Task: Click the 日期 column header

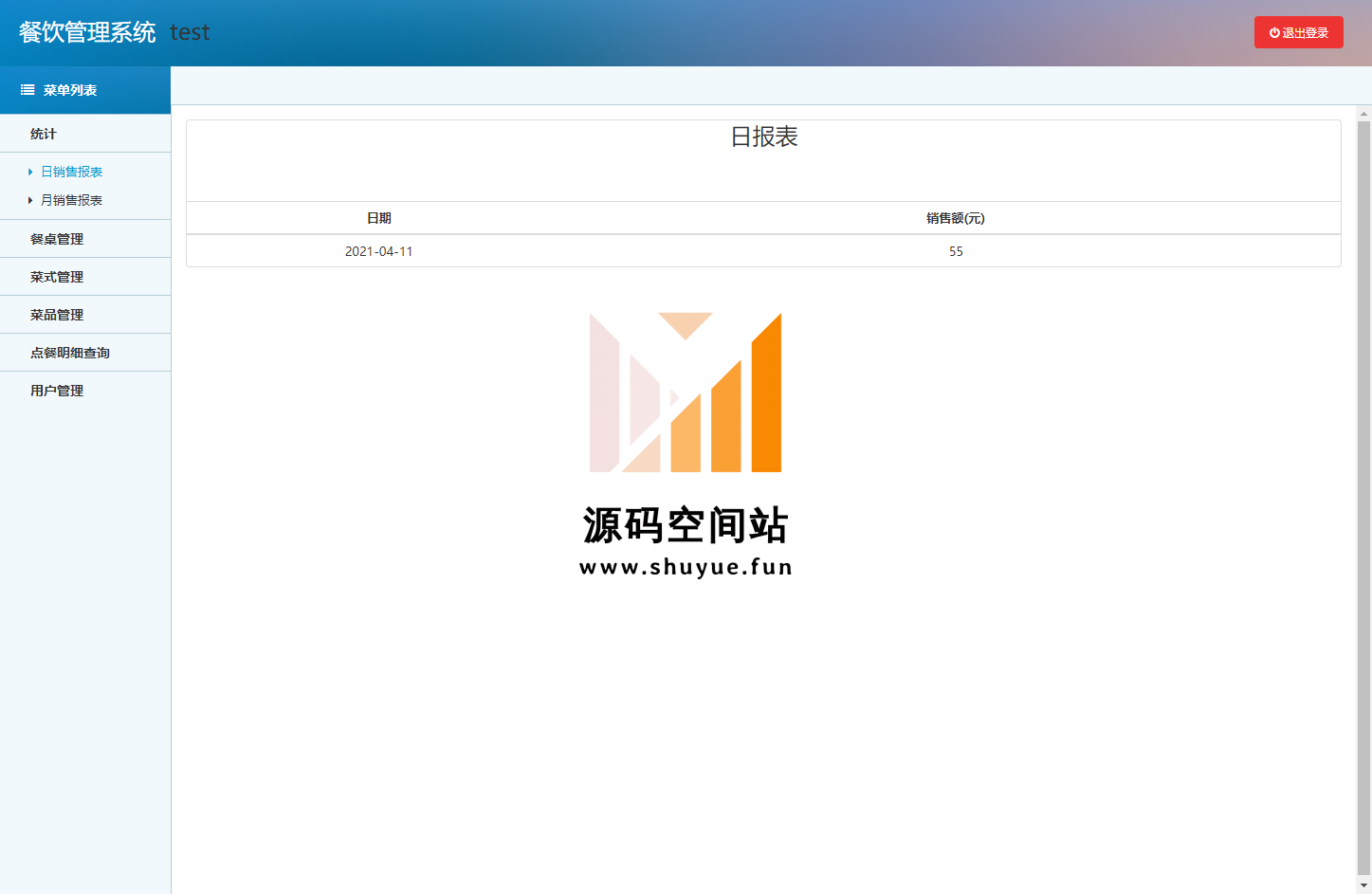Action: coord(379,218)
